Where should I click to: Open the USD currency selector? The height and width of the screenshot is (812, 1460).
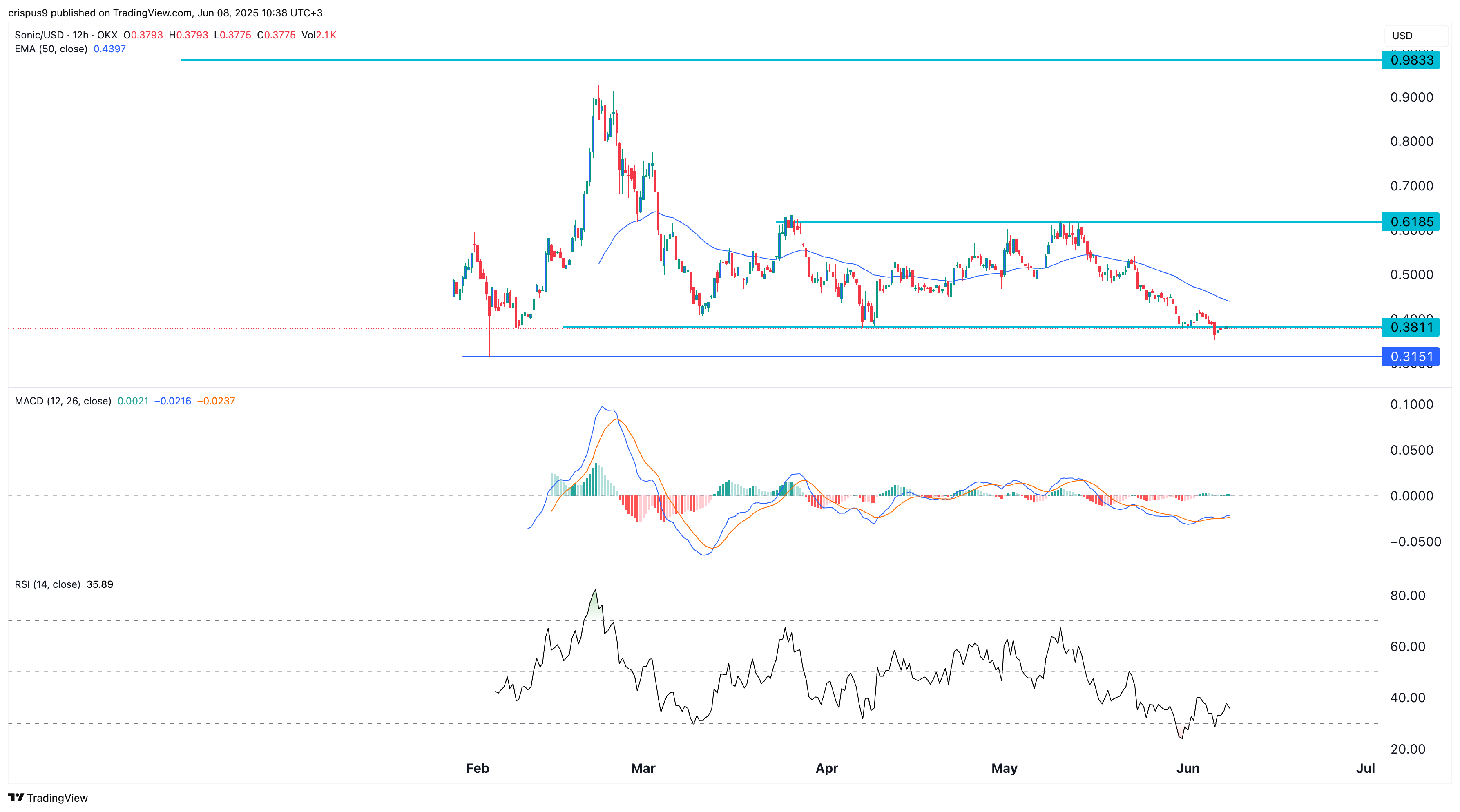click(1415, 36)
